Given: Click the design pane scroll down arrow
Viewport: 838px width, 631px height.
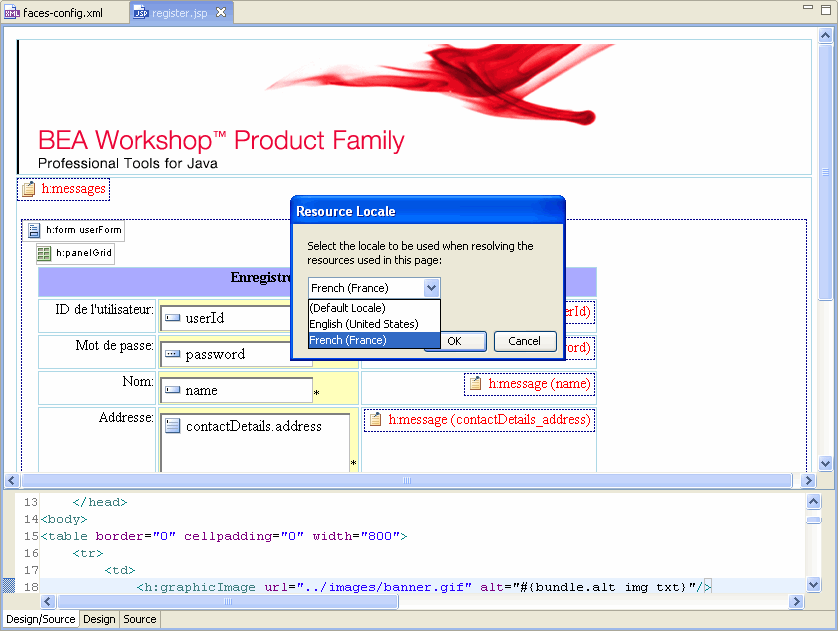Looking at the screenshot, I should pyautogui.click(x=826, y=464).
